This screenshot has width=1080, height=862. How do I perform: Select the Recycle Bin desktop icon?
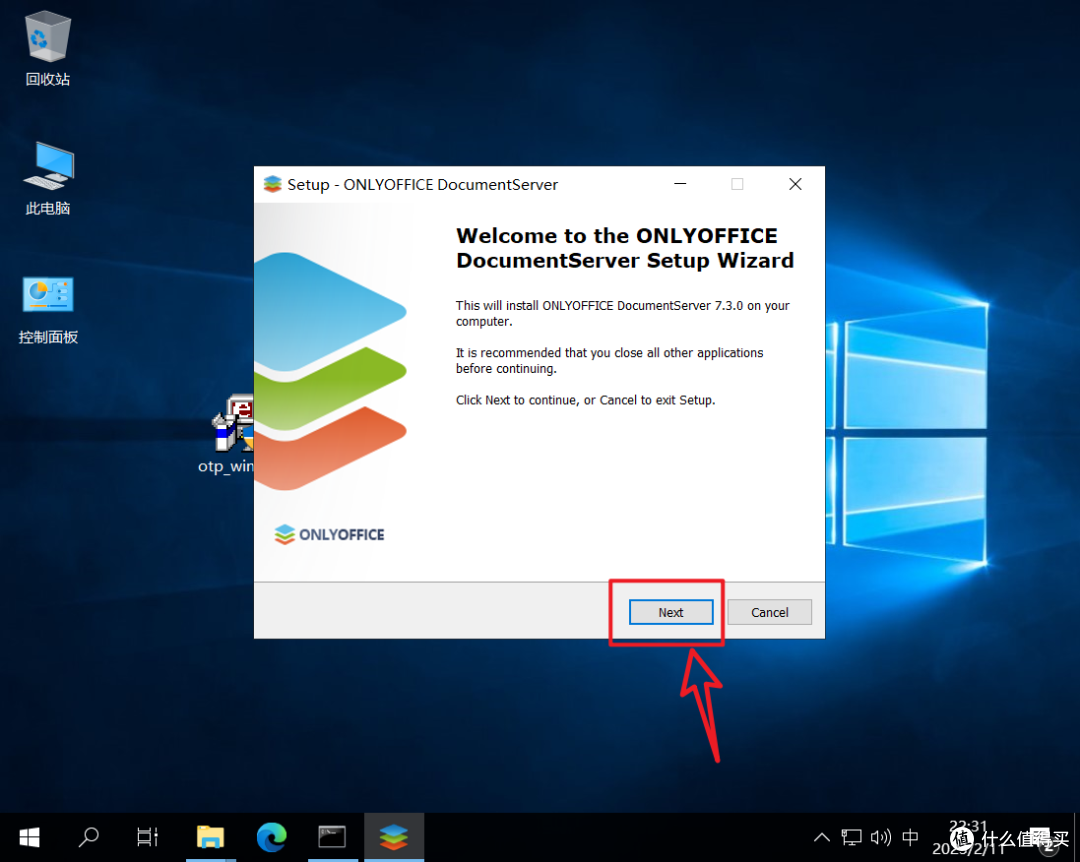tap(48, 48)
